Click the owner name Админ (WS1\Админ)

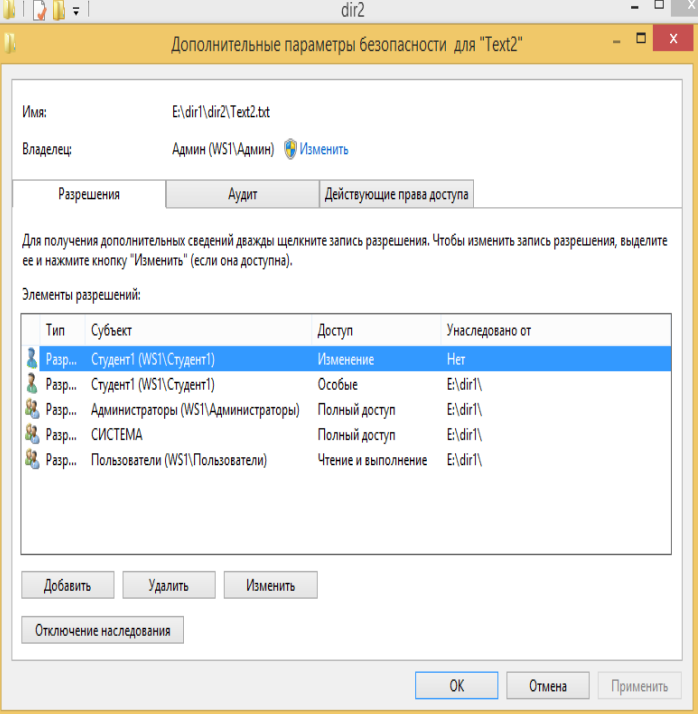pyautogui.click(x=223, y=149)
